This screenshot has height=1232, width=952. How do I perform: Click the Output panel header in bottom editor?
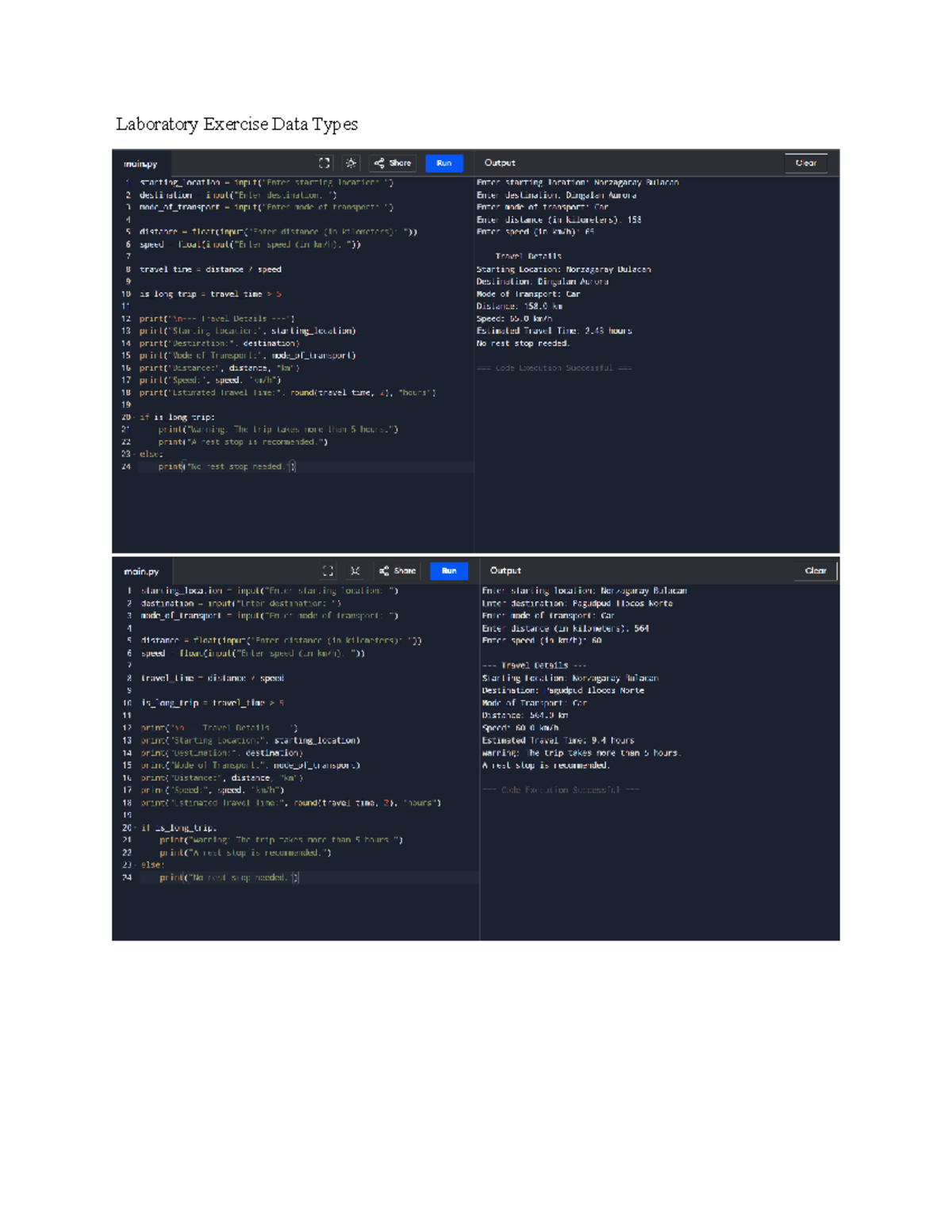(x=505, y=571)
